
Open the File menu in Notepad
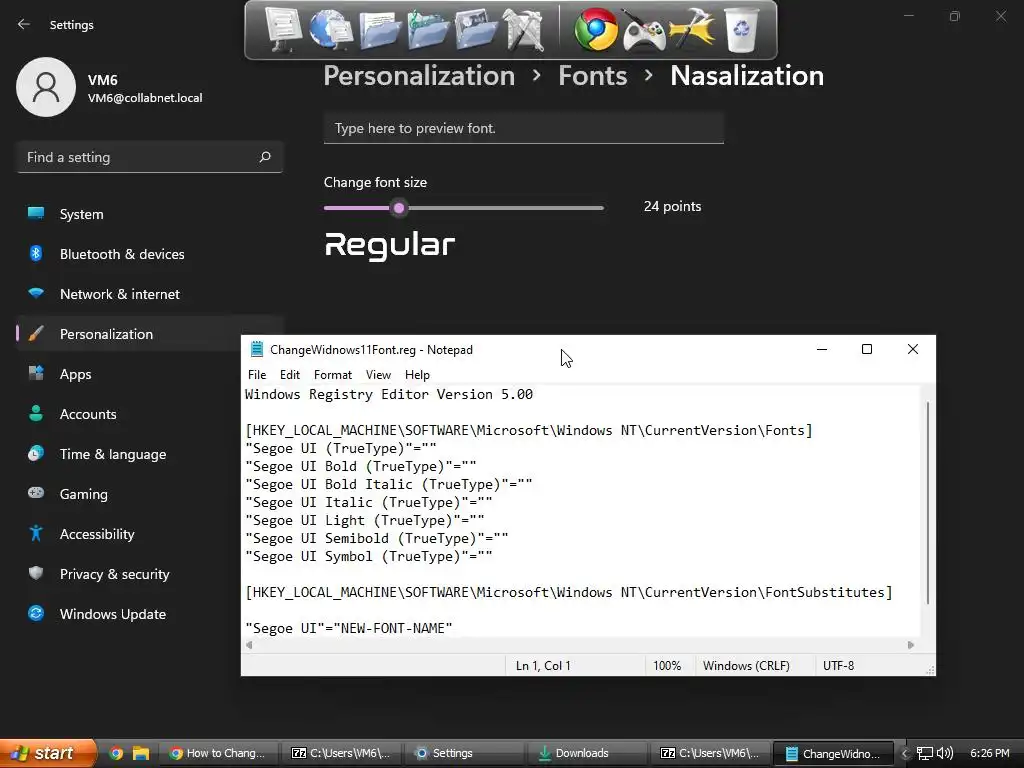(x=257, y=375)
